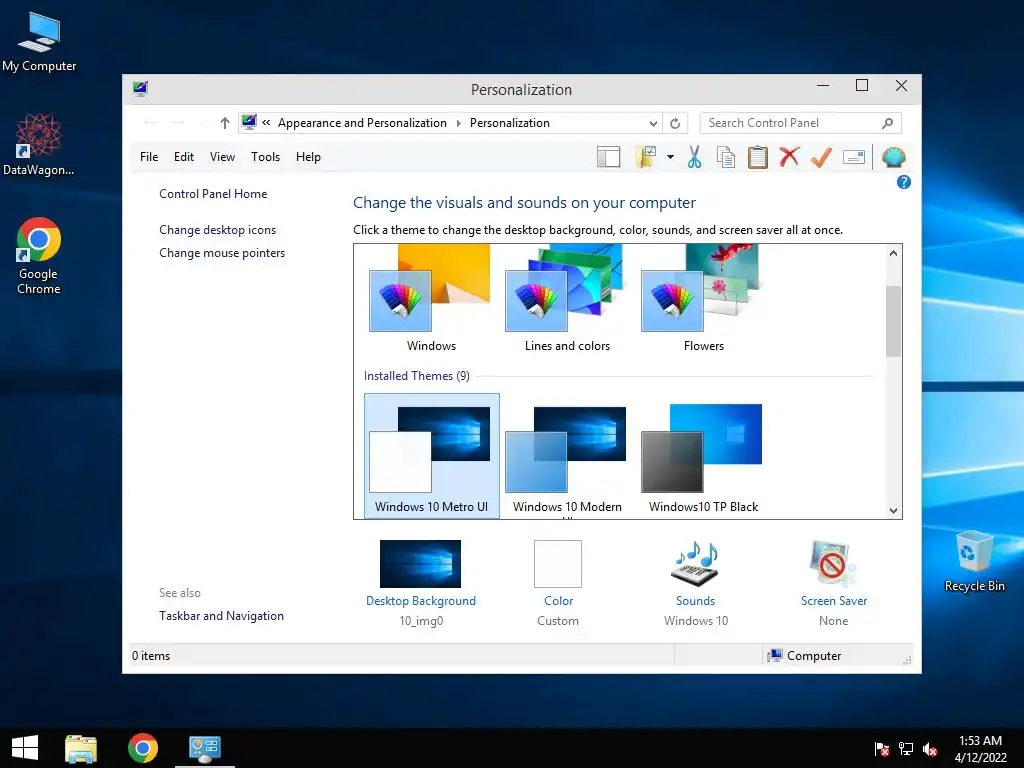Click the orange checkmark toolbar icon
This screenshot has width=1024, height=768.
click(x=821, y=157)
